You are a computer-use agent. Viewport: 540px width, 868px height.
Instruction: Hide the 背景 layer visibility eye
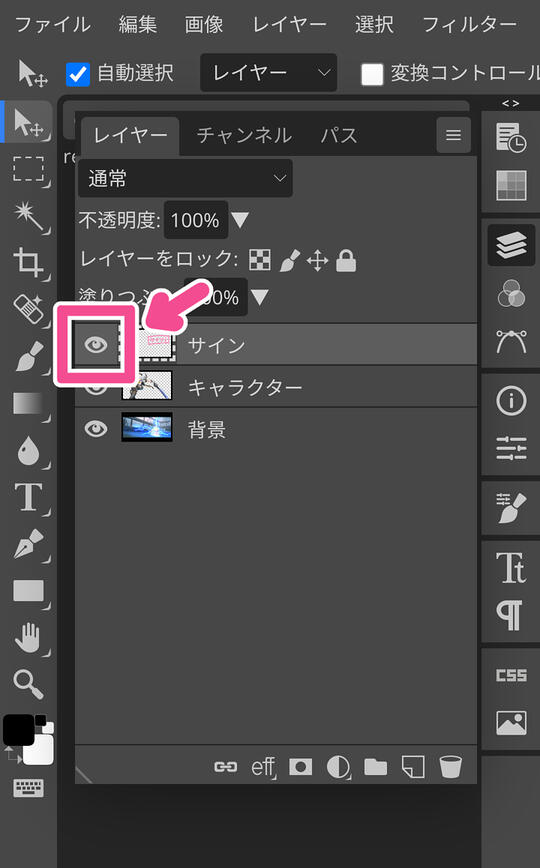pos(96,428)
